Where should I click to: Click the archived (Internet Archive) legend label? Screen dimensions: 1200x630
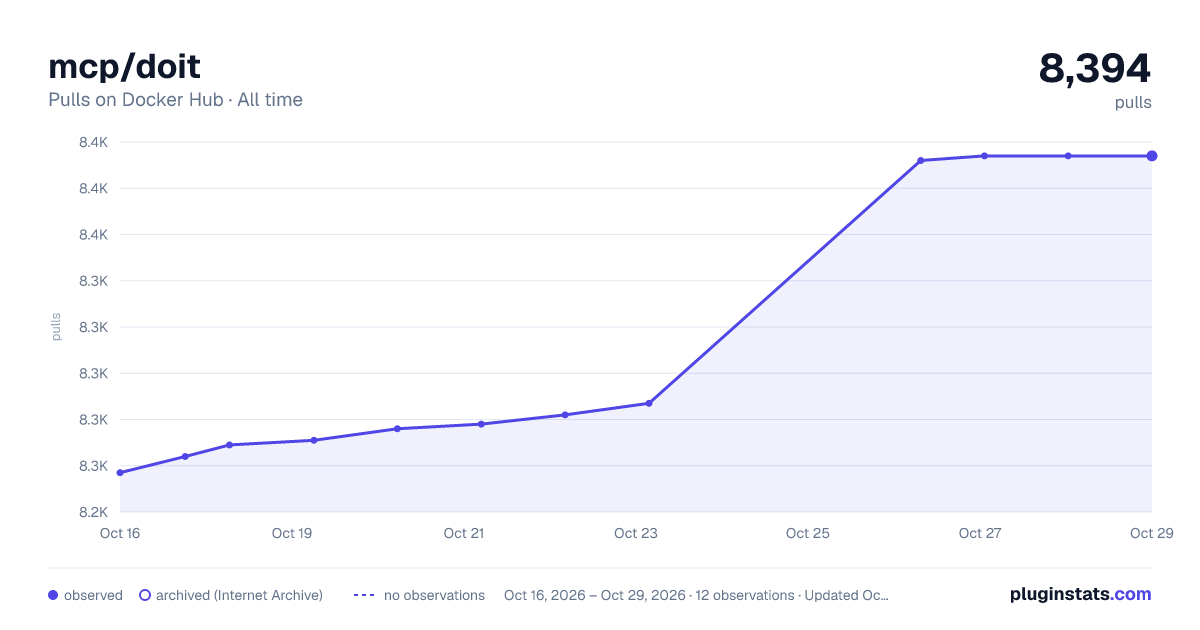point(239,595)
